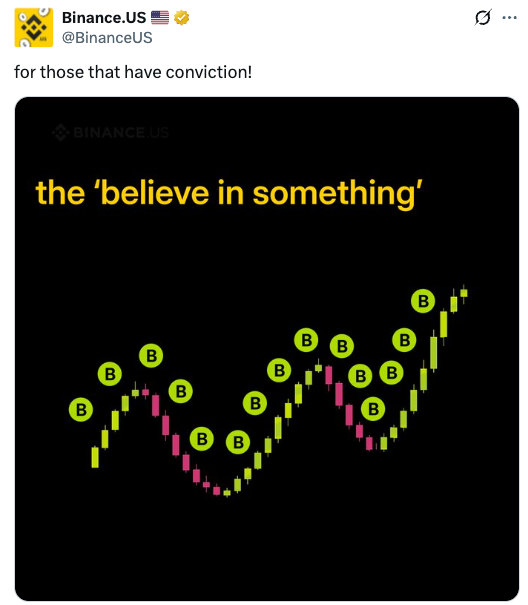528x605 pixels.
Task: Click the gold verified badge
Action: pos(181,17)
